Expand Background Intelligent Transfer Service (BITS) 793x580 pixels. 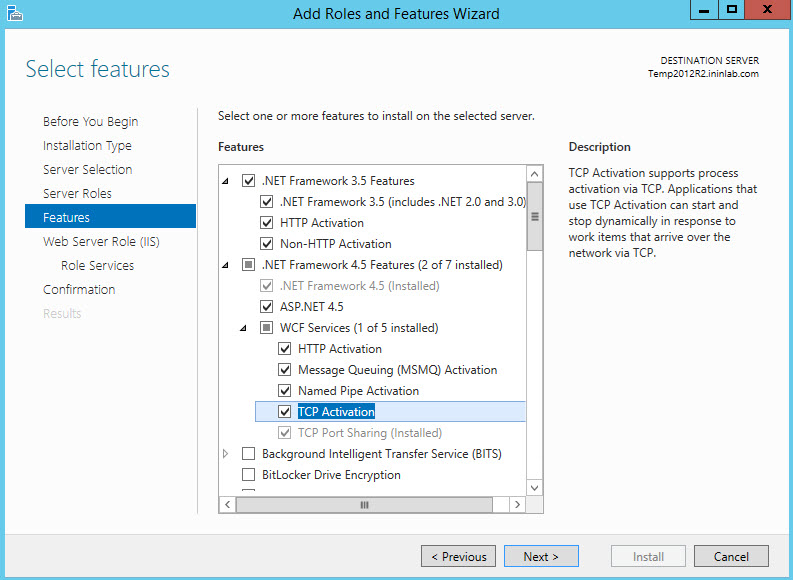[225, 454]
